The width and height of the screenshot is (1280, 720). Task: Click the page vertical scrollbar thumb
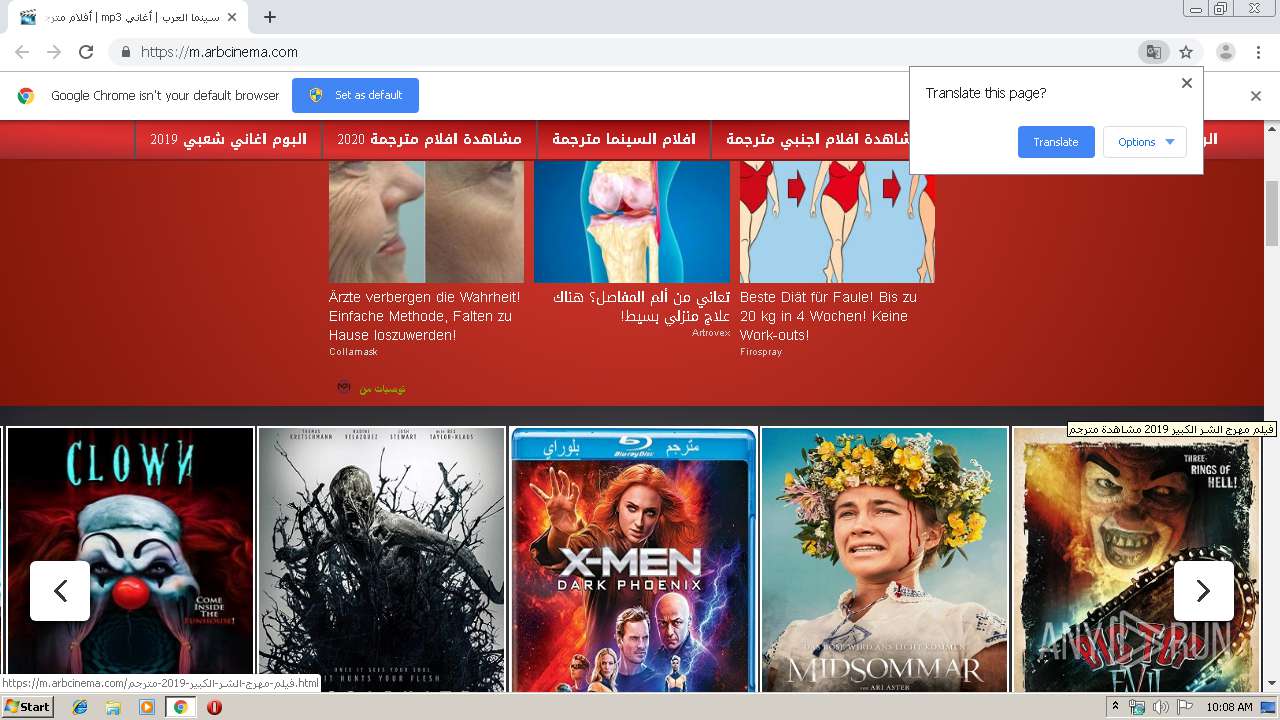tap(1272, 213)
